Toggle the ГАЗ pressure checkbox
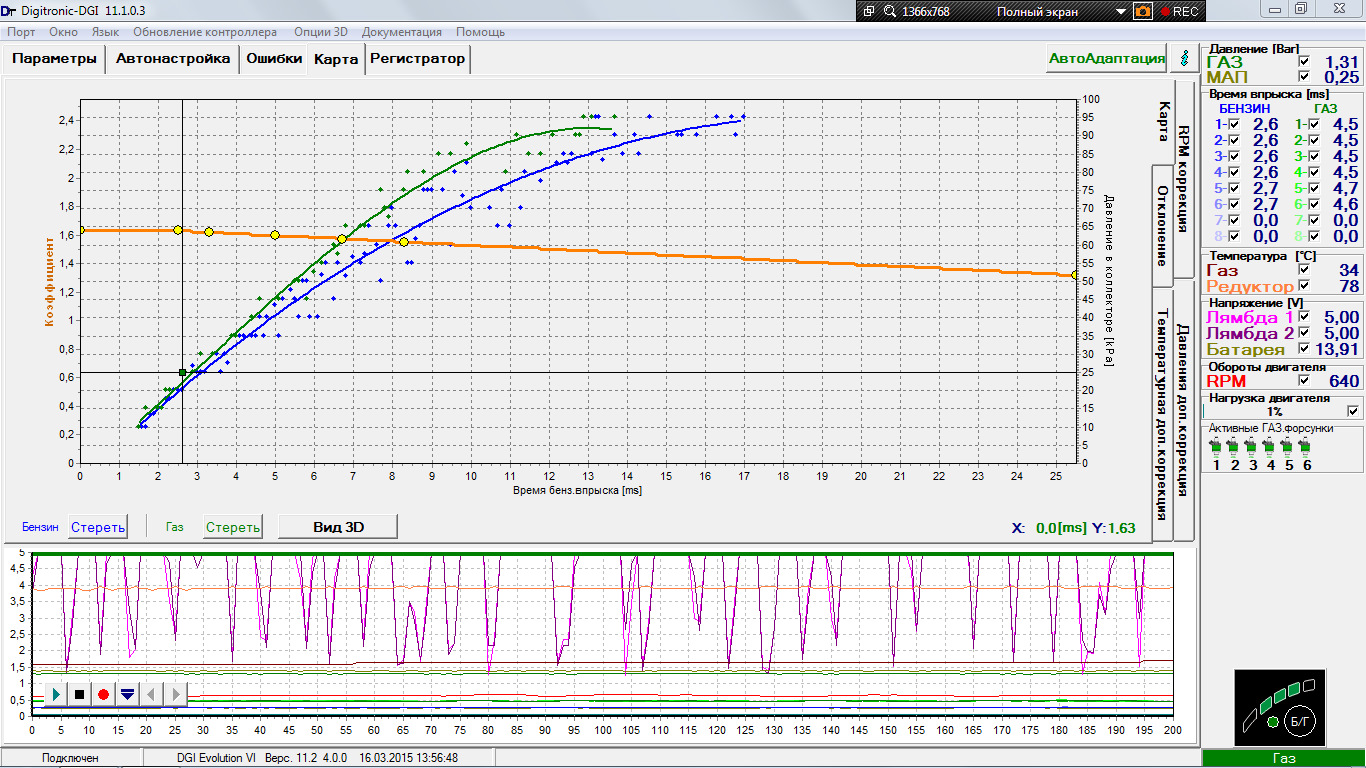The height and width of the screenshot is (768, 1366). coord(1303,62)
